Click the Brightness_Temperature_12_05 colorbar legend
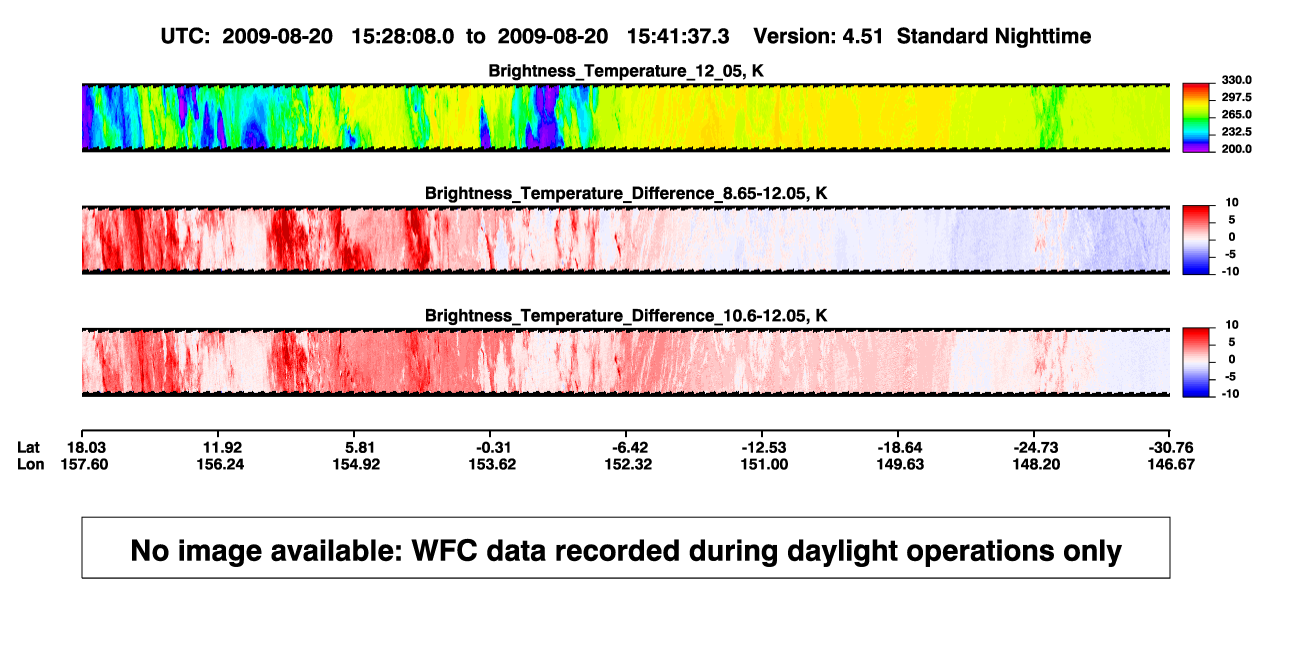The width and height of the screenshot is (1300, 667). pos(1198,118)
